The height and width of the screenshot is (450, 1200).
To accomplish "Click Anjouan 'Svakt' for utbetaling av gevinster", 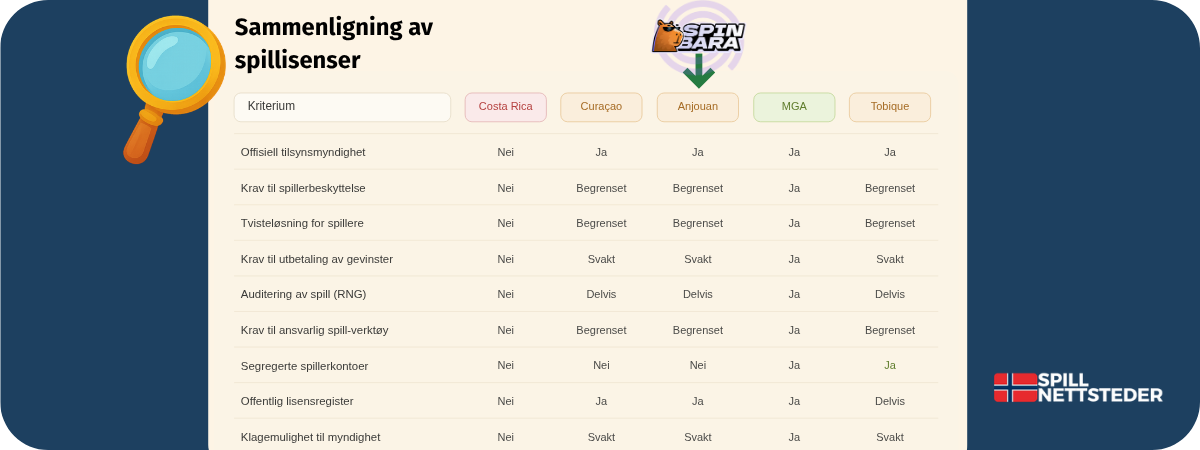I will tap(698, 259).
